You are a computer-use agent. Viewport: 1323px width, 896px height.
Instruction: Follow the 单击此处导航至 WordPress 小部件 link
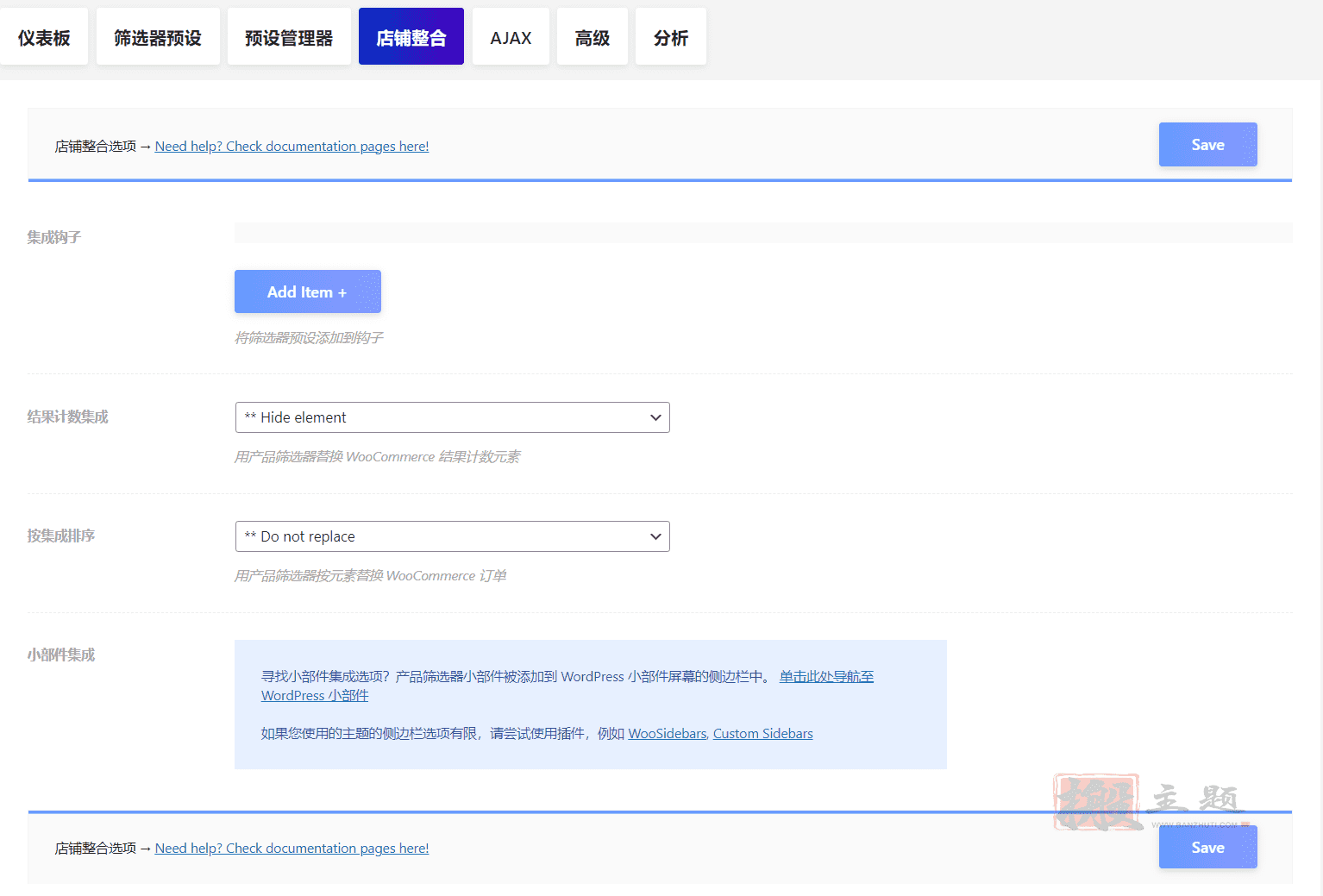tap(826, 677)
